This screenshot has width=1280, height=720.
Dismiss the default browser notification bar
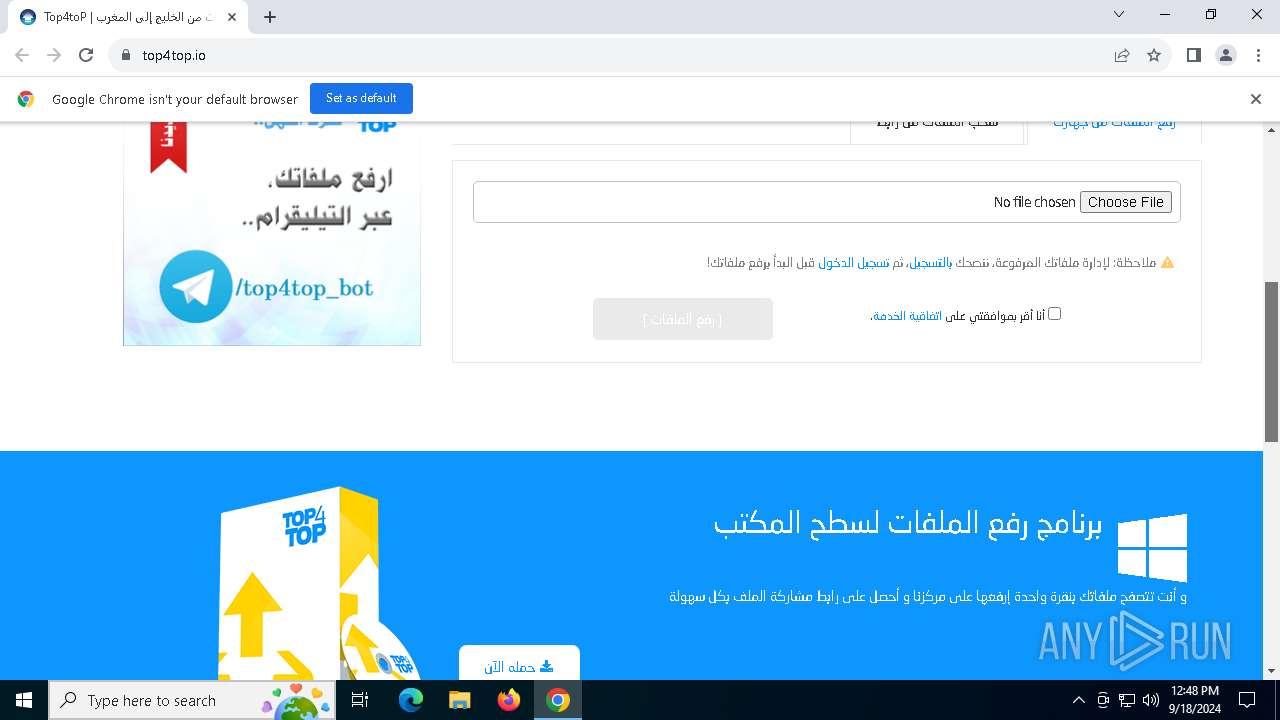(x=1256, y=99)
